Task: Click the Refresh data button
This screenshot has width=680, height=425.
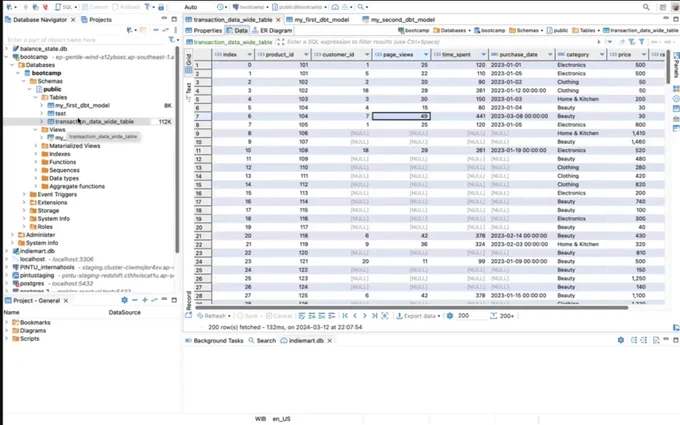Action: tap(214, 316)
